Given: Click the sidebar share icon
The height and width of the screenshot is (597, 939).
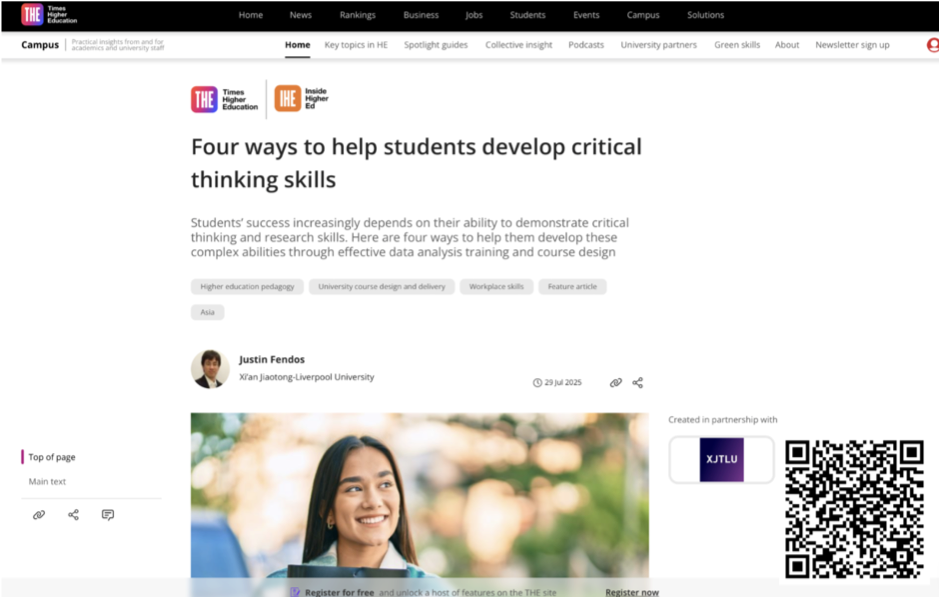Looking at the screenshot, I should coord(74,515).
